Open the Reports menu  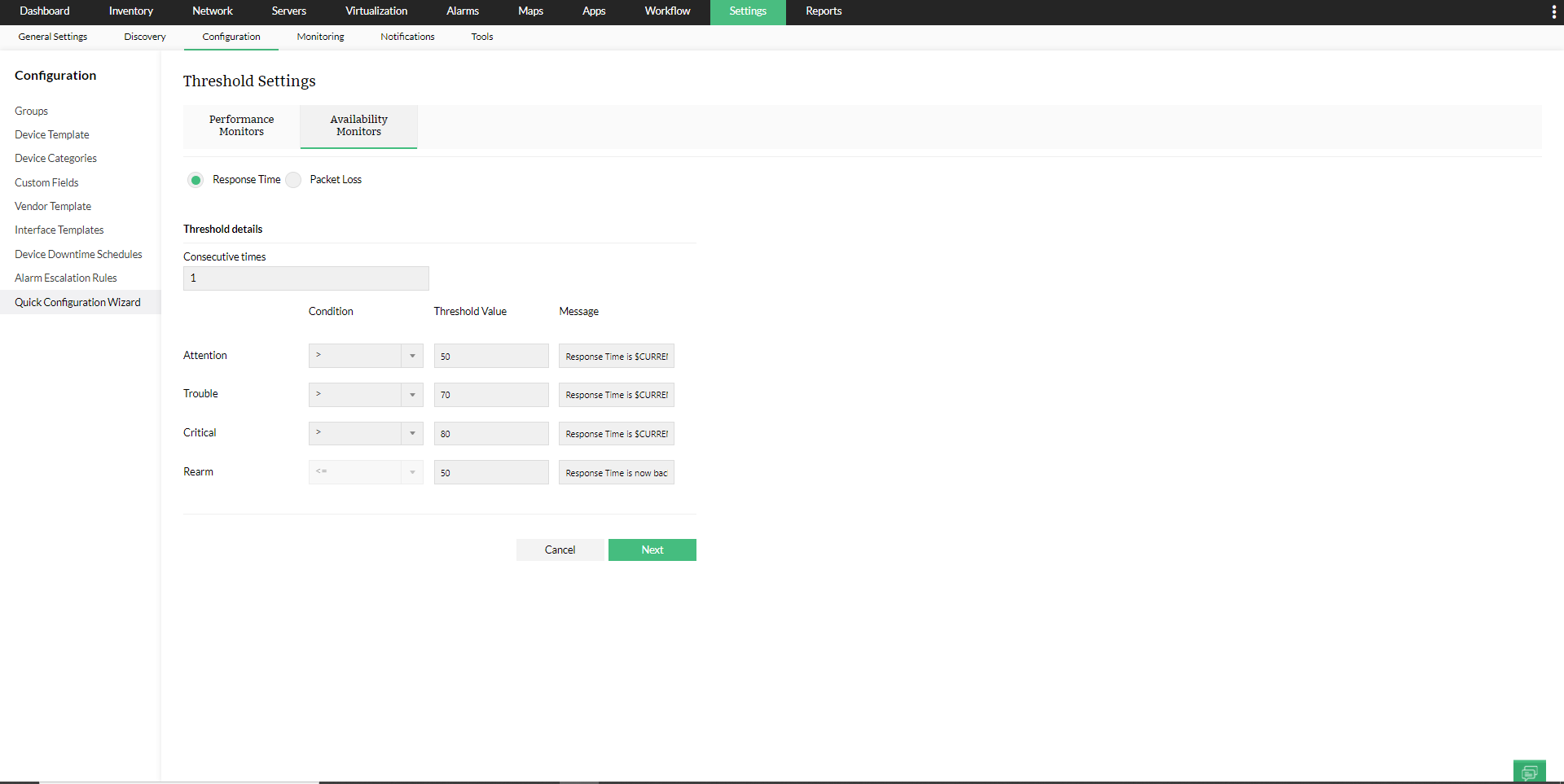pyautogui.click(x=824, y=11)
